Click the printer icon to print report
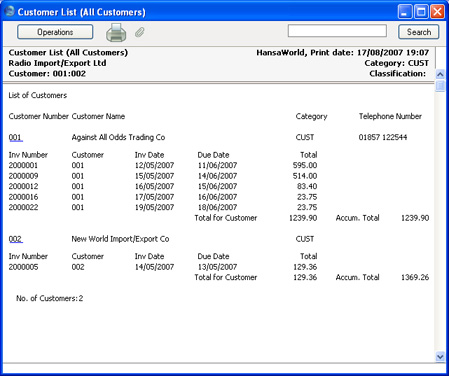 coord(116,33)
